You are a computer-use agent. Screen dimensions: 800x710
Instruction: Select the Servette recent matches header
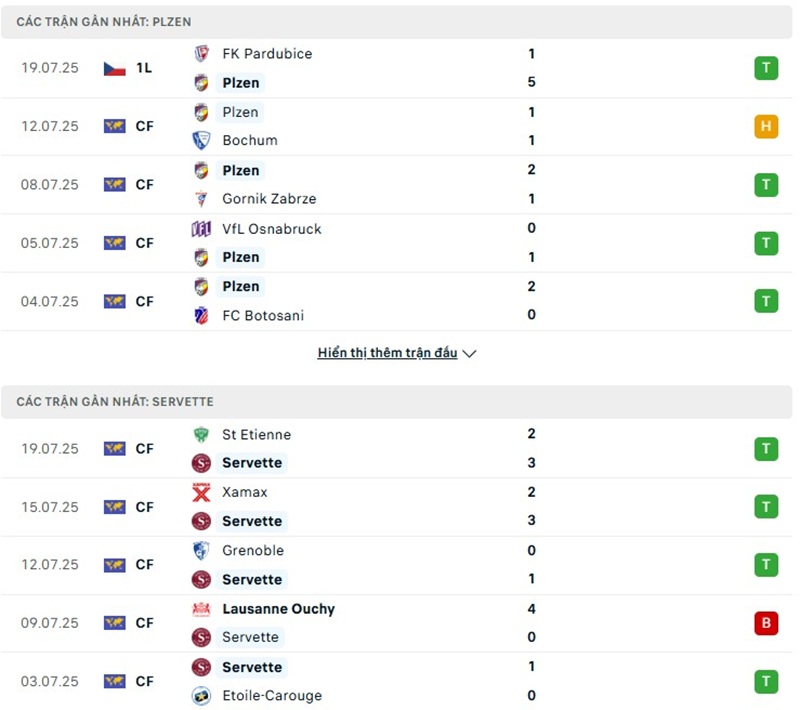point(115,402)
